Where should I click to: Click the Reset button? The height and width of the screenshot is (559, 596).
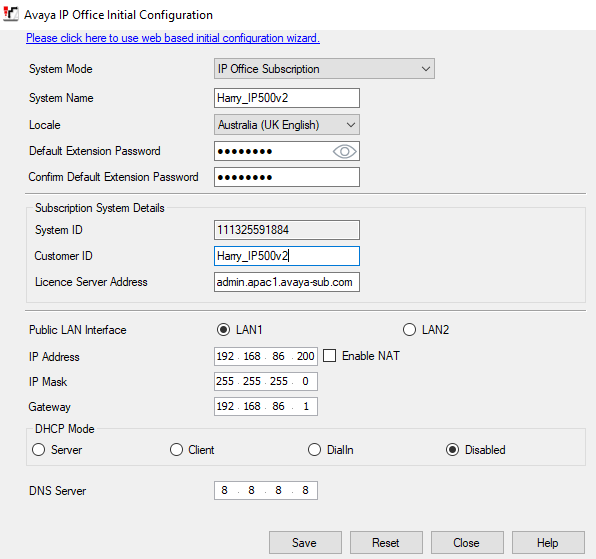tap(386, 543)
